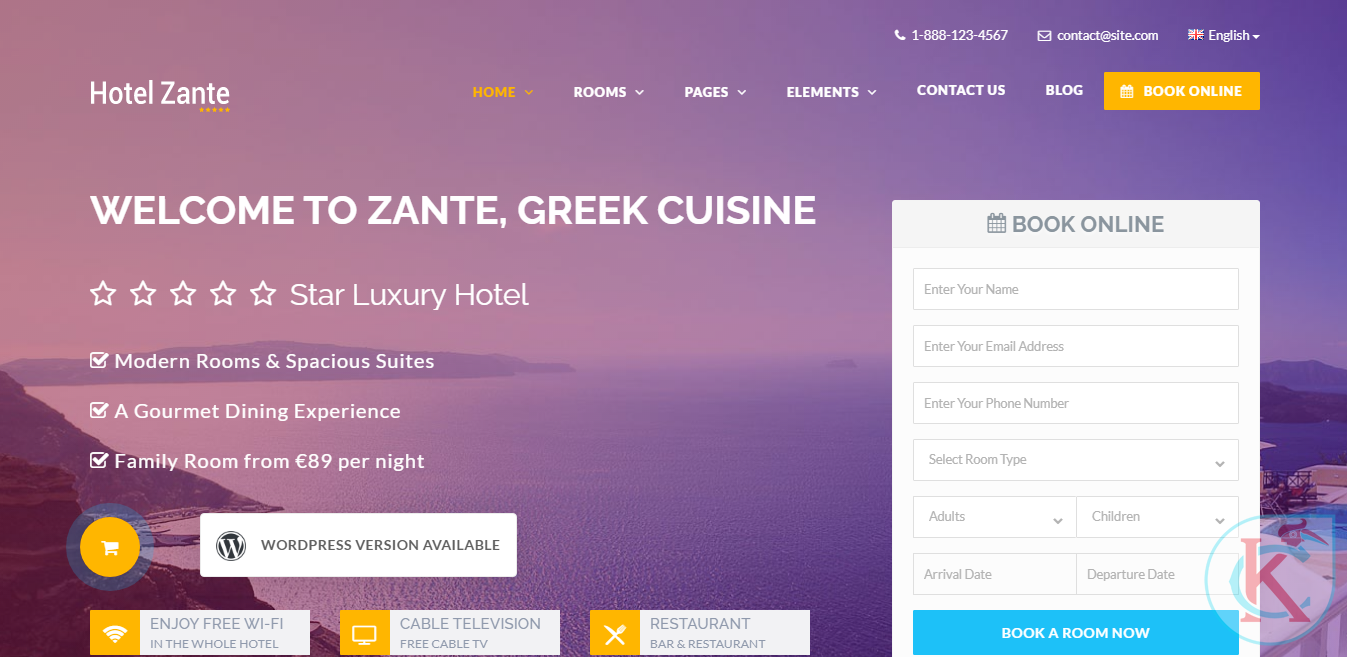Viewport: 1347px width, 657px height.
Task: Click the yellow shopping cart icon
Action: click(110, 547)
